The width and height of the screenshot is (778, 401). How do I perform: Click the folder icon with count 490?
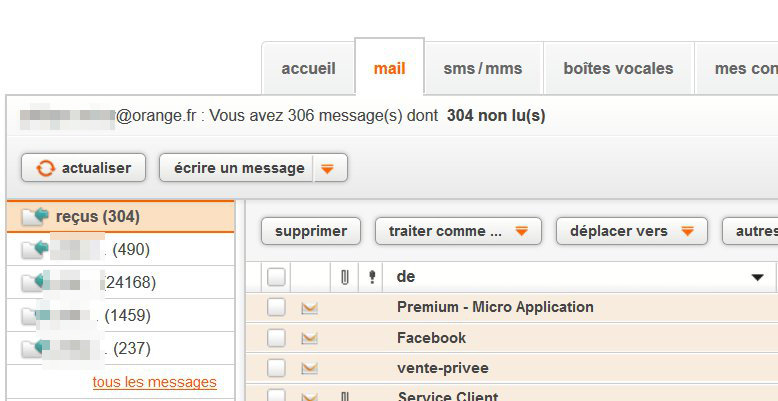coord(35,249)
